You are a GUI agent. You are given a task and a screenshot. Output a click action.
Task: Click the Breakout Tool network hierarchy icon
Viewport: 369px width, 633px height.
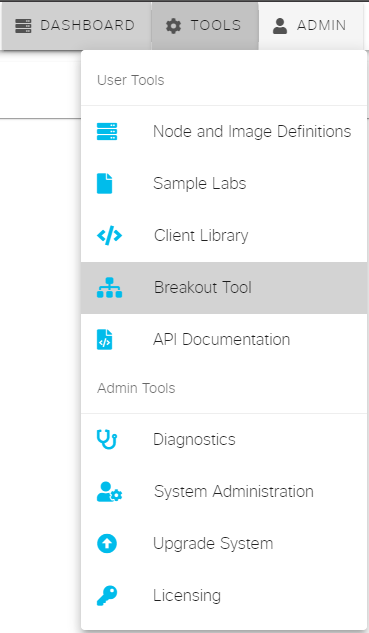click(x=109, y=287)
